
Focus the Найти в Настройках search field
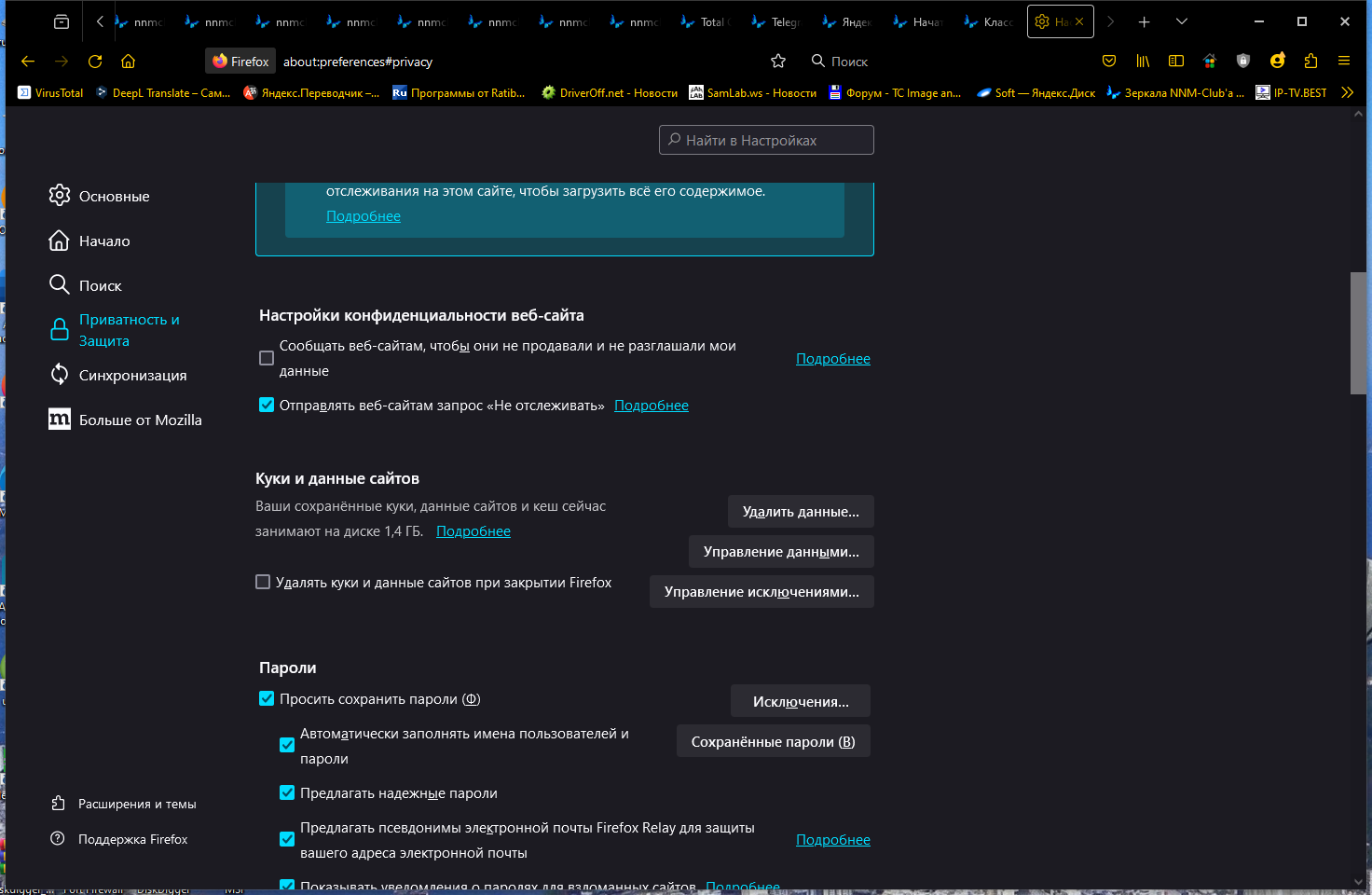766,140
